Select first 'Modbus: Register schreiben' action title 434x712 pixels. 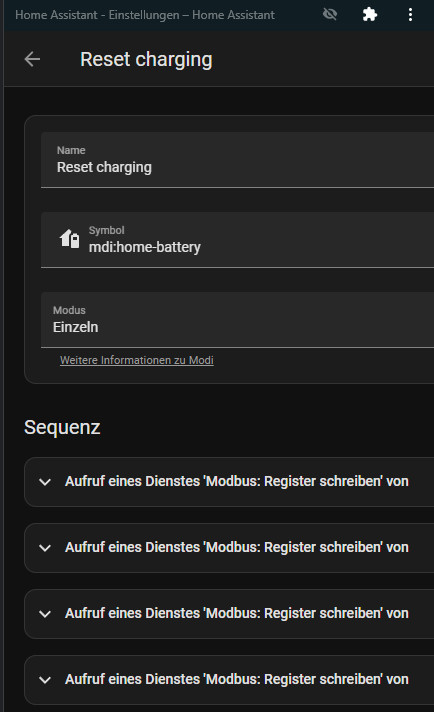tap(237, 481)
